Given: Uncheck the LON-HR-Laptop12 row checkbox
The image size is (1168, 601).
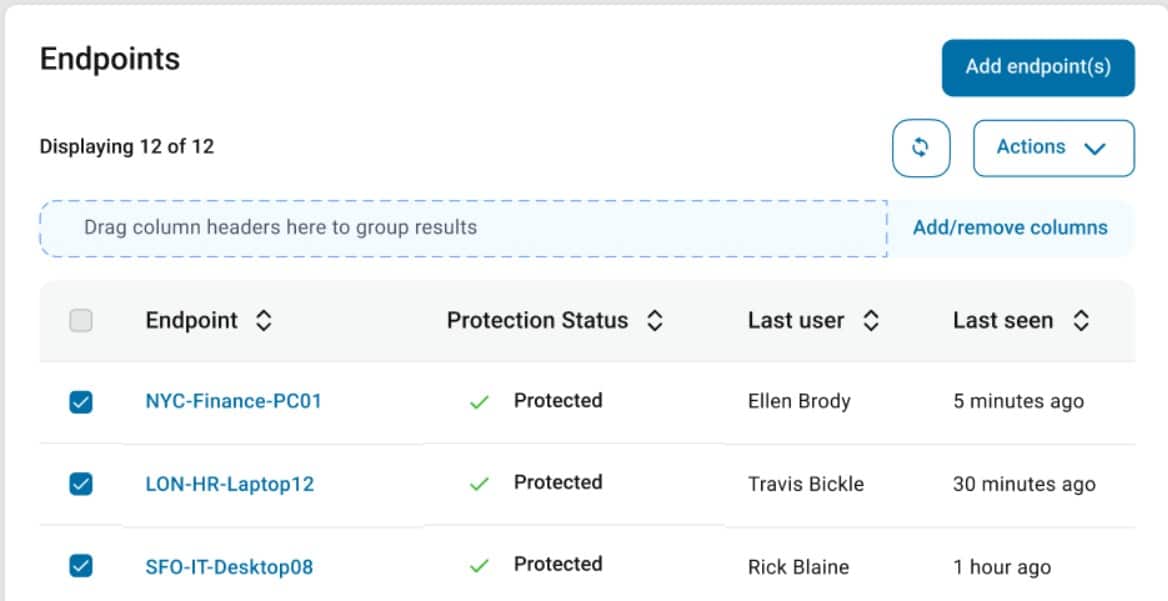Looking at the screenshot, I should coord(81,483).
